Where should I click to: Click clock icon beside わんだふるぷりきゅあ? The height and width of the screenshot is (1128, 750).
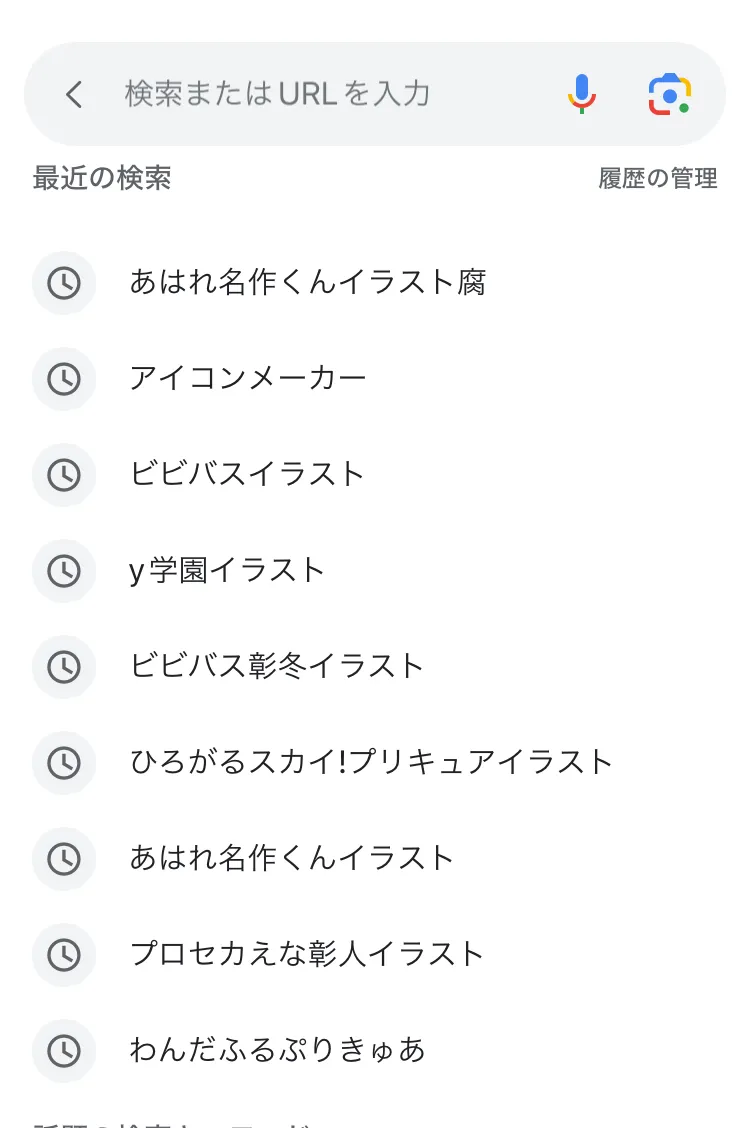pyautogui.click(x=64, y=1051)
